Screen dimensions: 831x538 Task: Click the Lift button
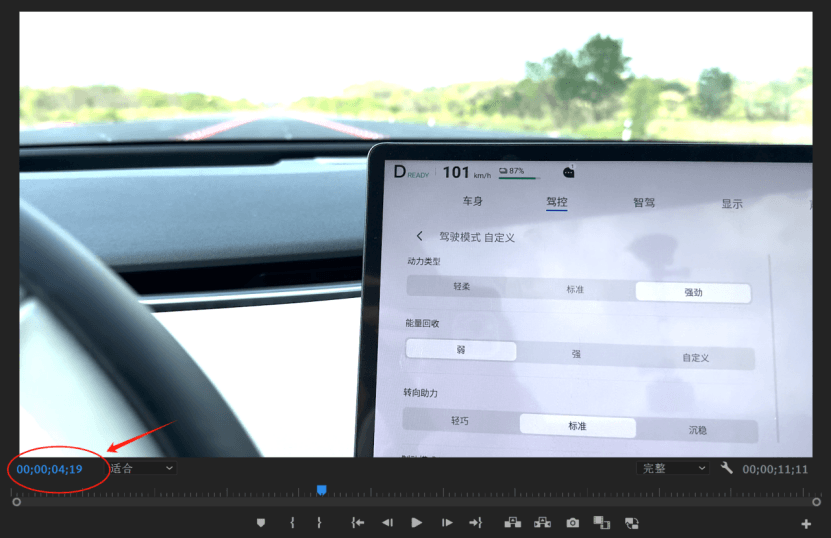512,523
